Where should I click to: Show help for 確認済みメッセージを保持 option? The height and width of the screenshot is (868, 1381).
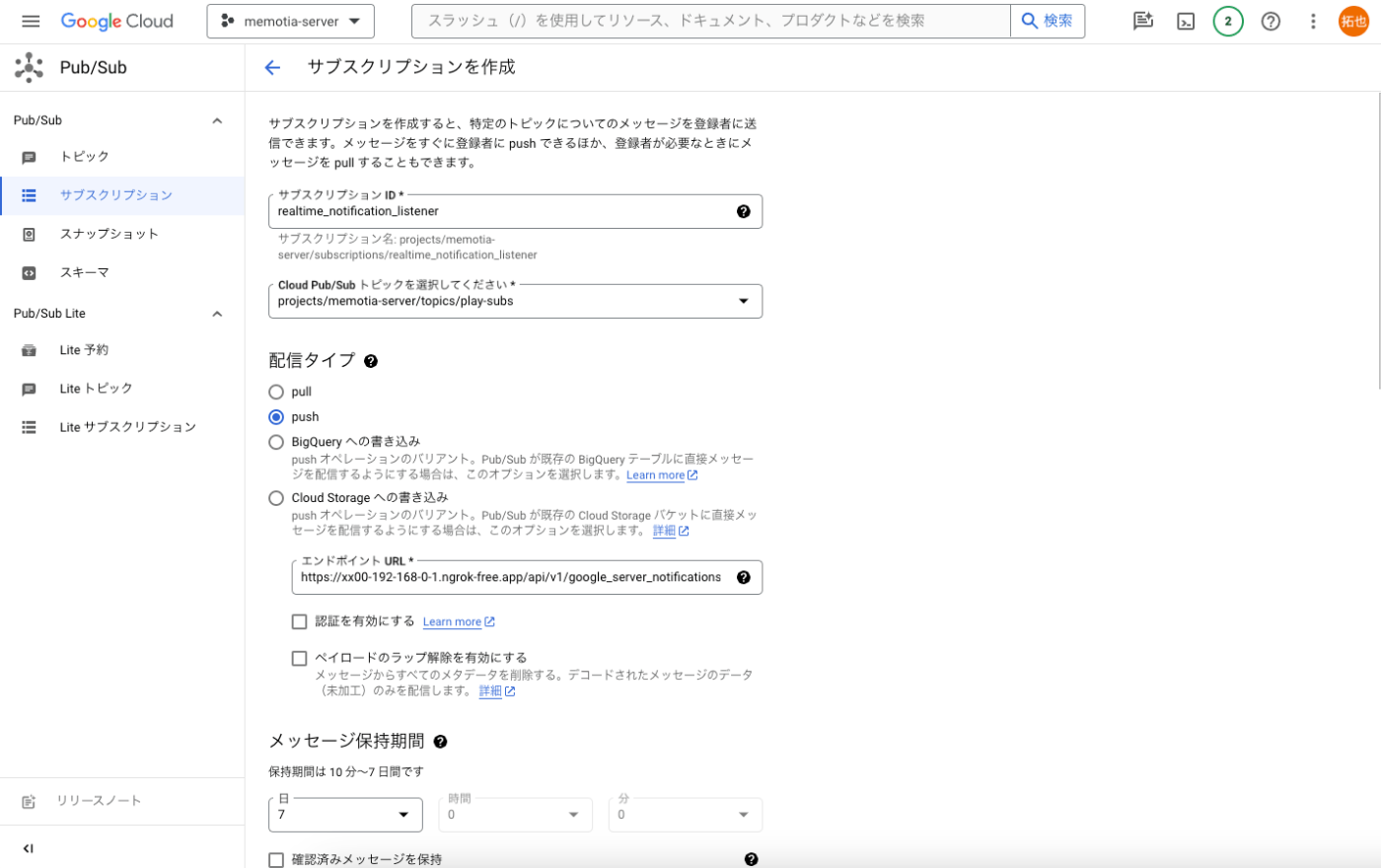[x=752, y=859]
